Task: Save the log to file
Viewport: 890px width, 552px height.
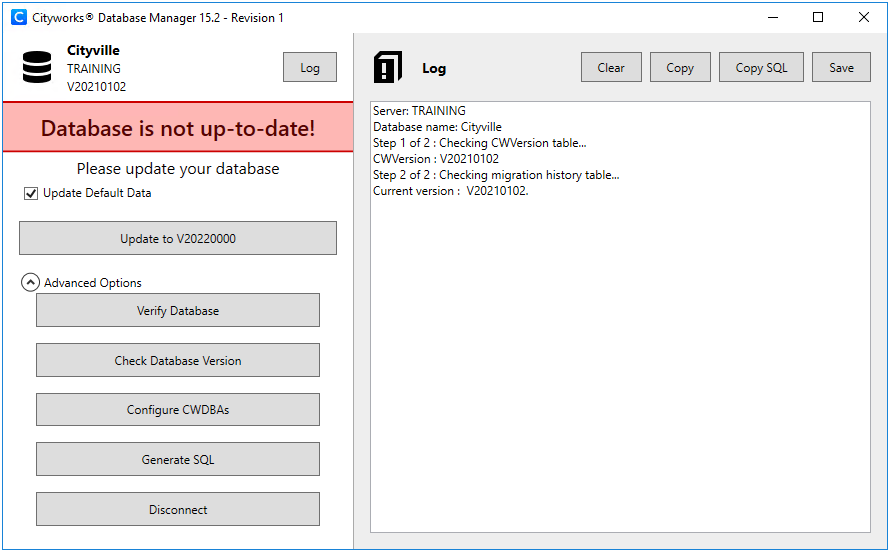Action: (841, 68)
